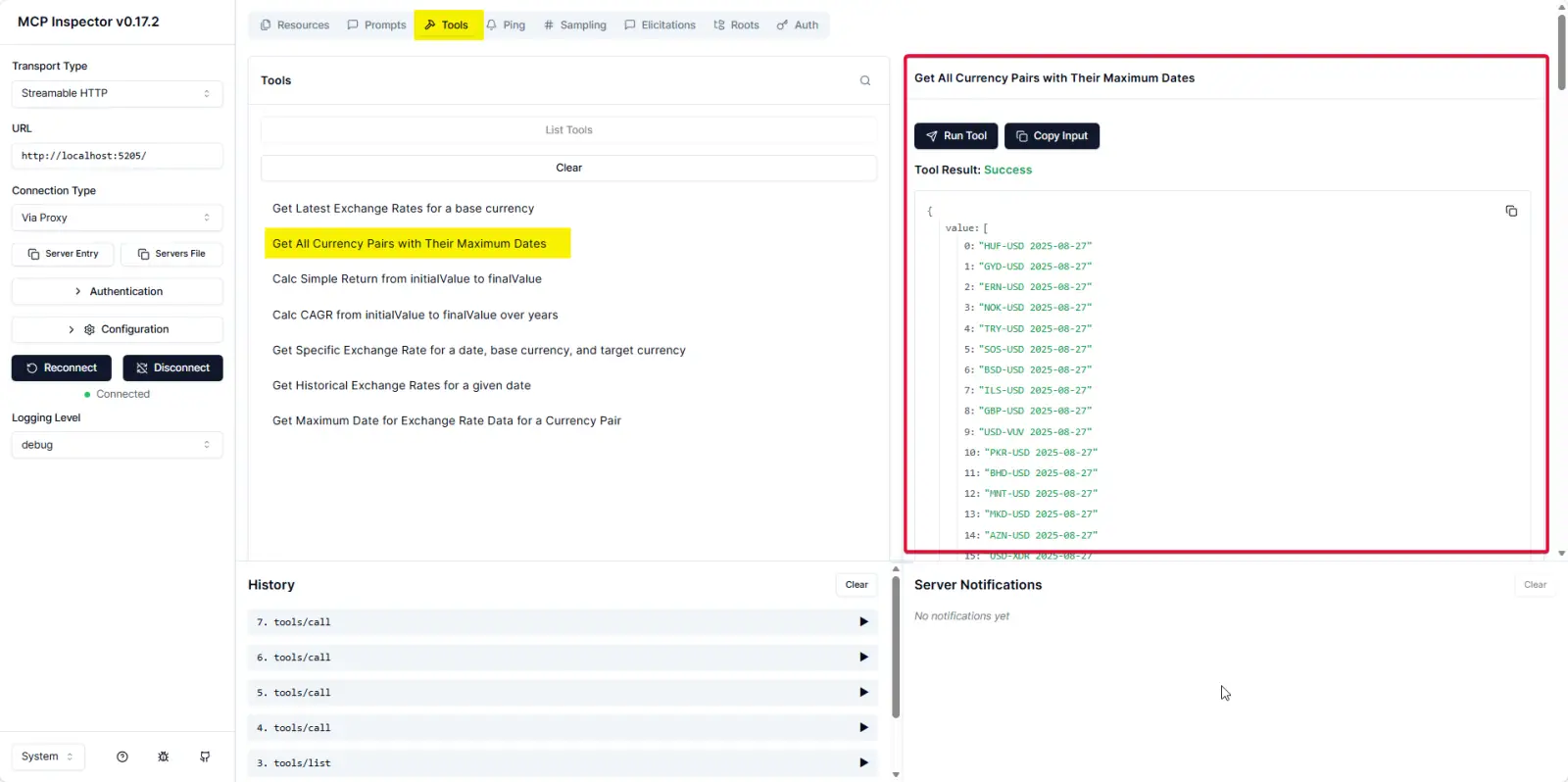Click the Disconnect button

click(172, 367)
